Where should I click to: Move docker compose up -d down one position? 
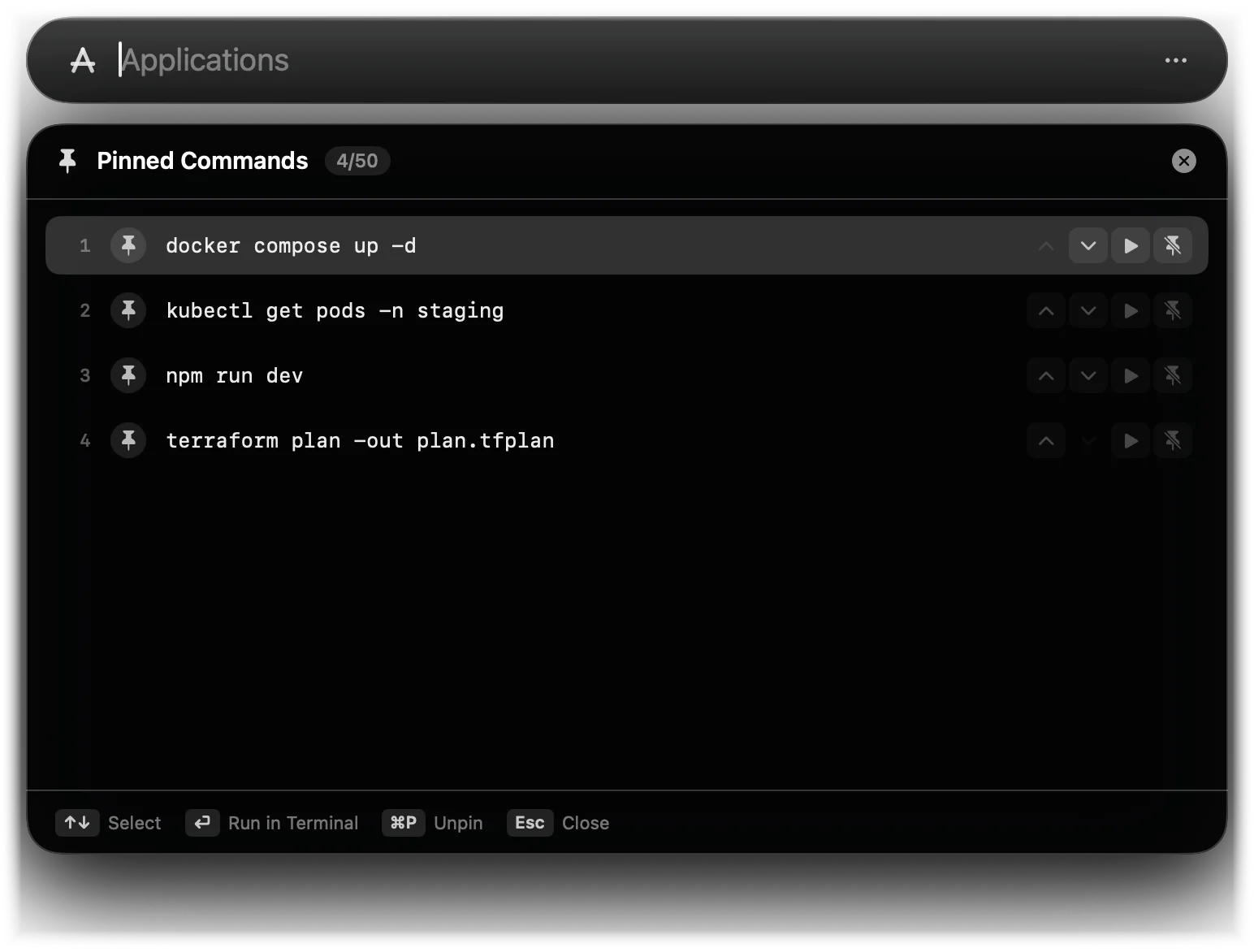(x=1088, y=245)
